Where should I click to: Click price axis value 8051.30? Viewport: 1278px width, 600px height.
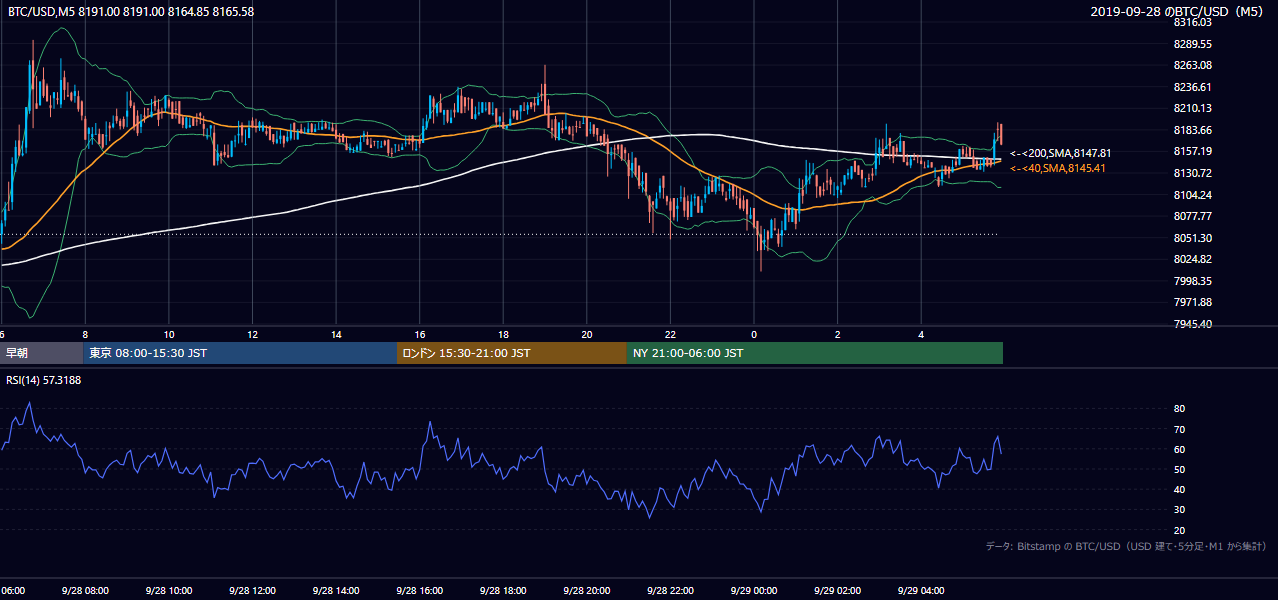pos(1193,238)
